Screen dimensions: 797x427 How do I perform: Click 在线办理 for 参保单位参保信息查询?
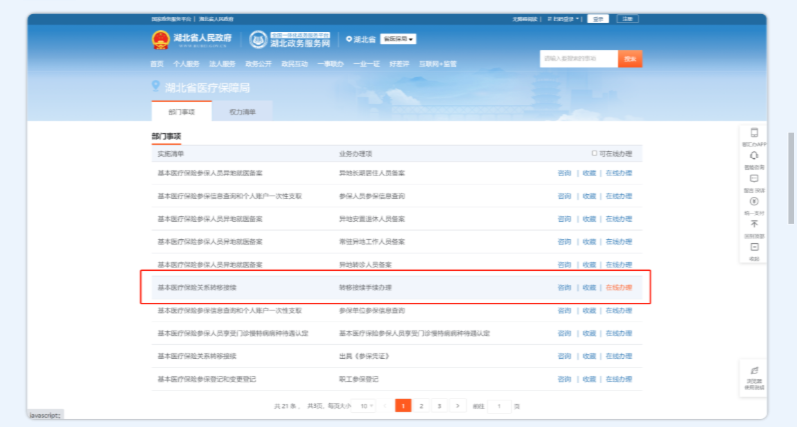point(619,311)
